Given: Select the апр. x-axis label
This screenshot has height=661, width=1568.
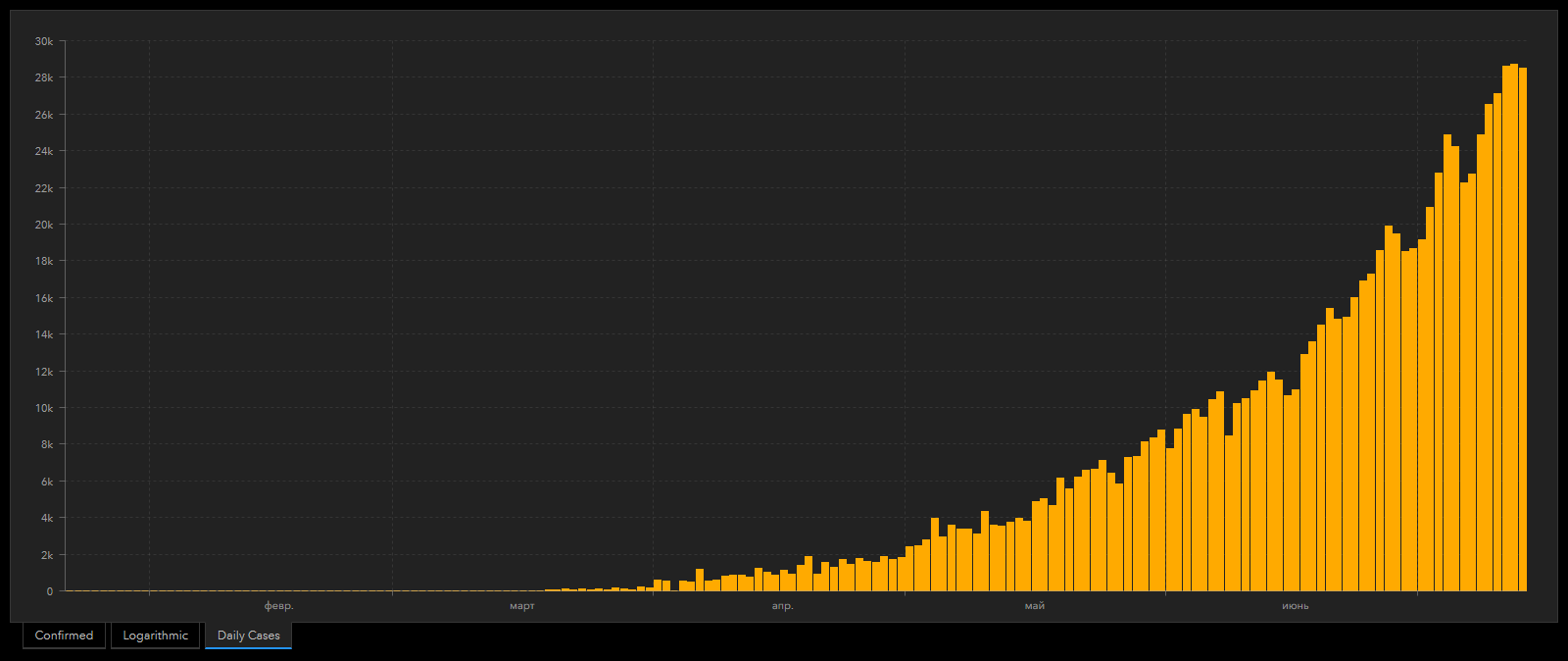Looking at the screenshot, I should [782, 606].
